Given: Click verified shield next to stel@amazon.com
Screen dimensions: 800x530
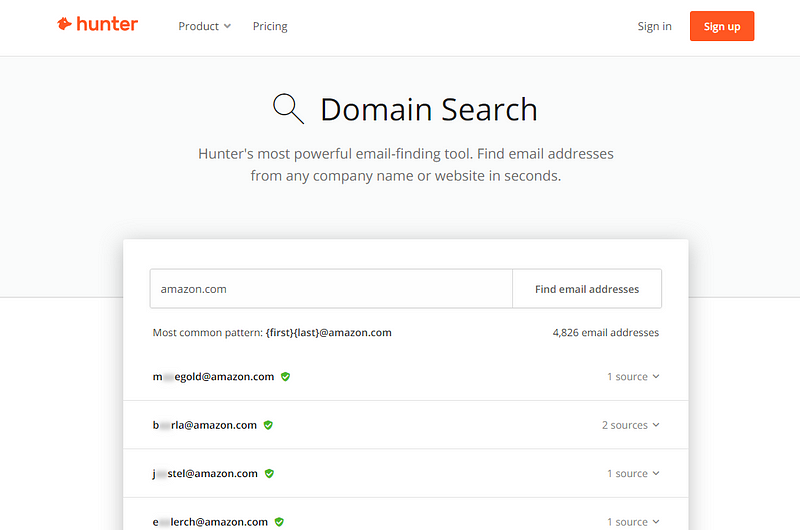Looking at the screenshot, I should pos(269,473).
